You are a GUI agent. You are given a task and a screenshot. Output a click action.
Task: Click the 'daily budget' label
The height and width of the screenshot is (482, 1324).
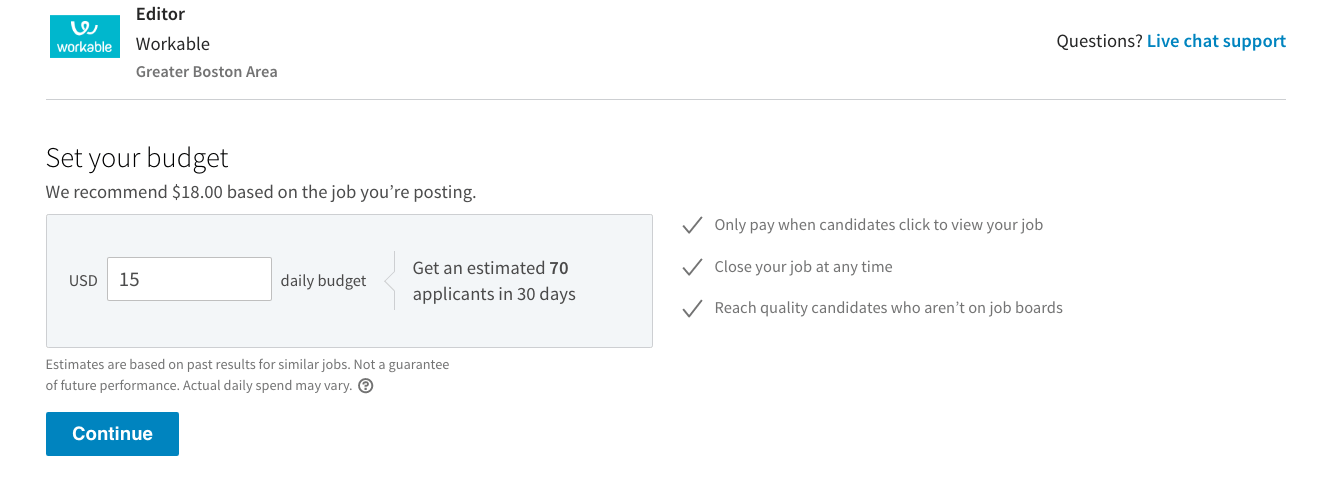point(323,281)
